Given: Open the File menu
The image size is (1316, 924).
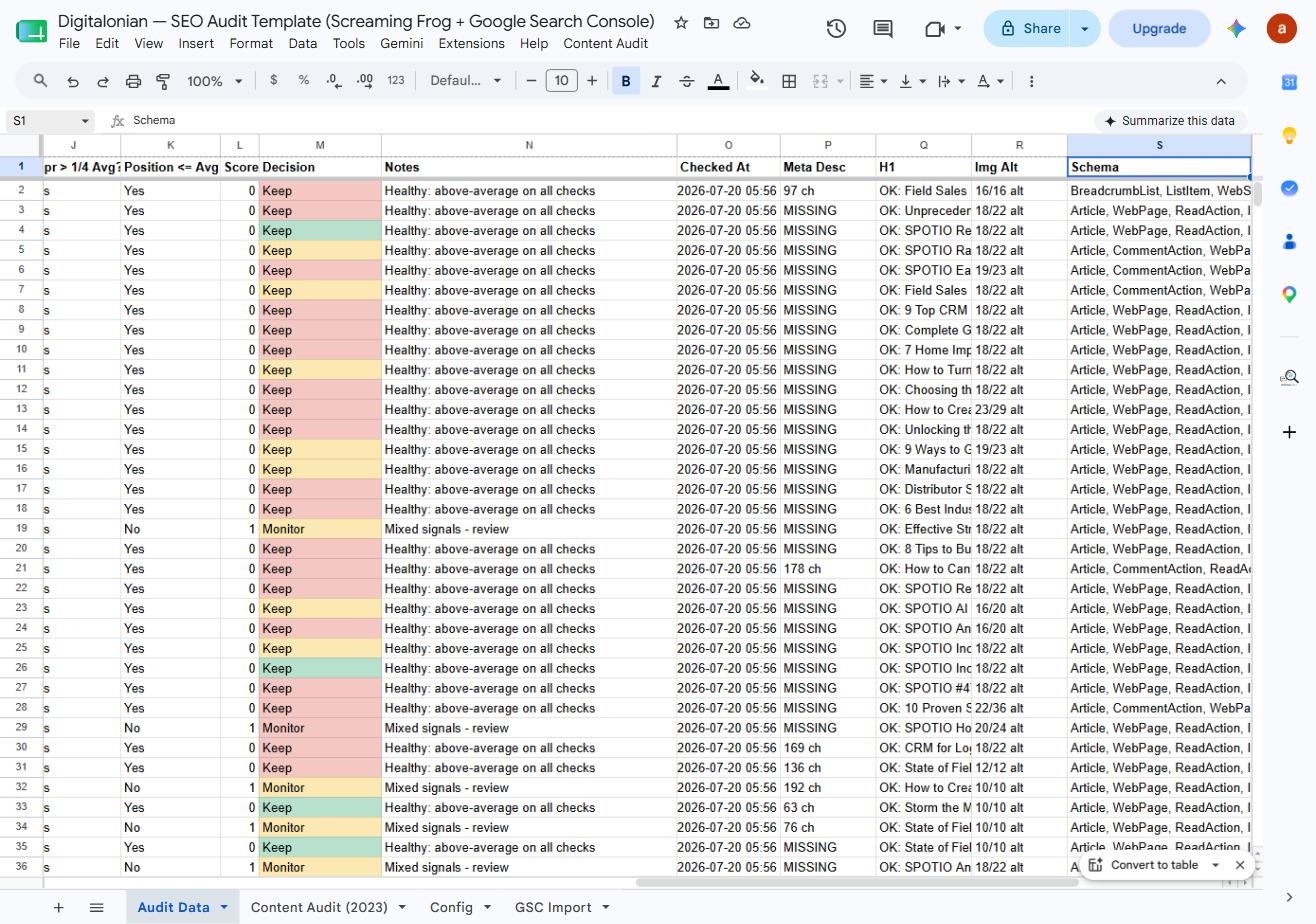Looking at the screenshot, I should coord(69,44).
